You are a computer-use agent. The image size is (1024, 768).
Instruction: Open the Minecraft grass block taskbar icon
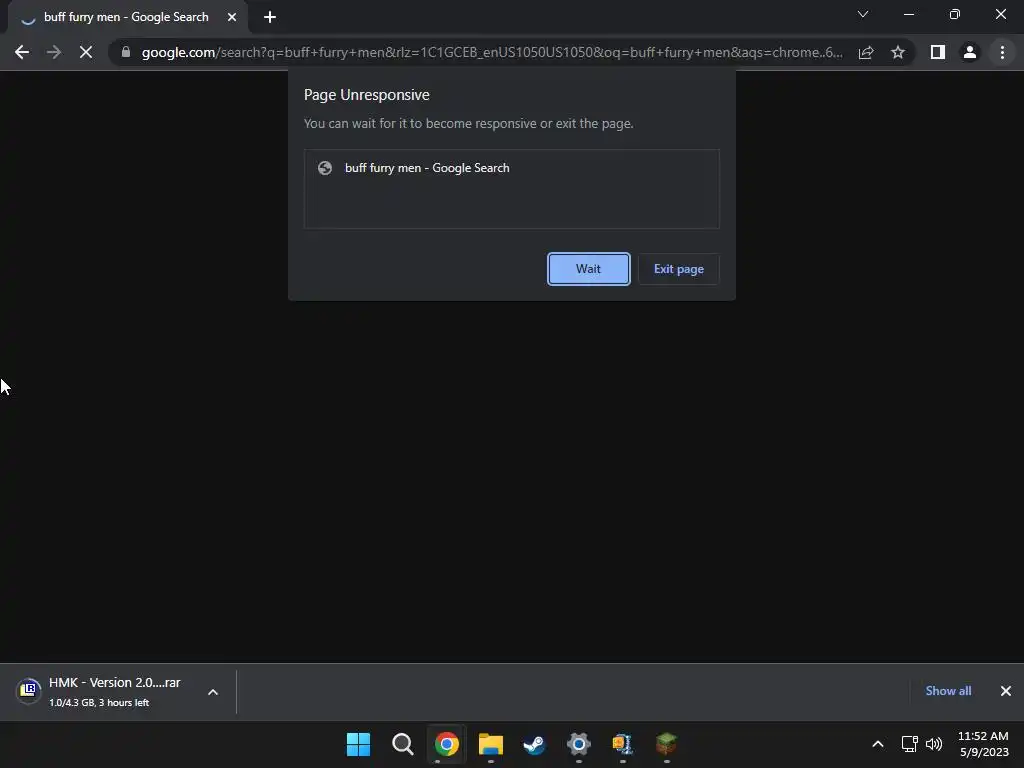coord(666,744)
